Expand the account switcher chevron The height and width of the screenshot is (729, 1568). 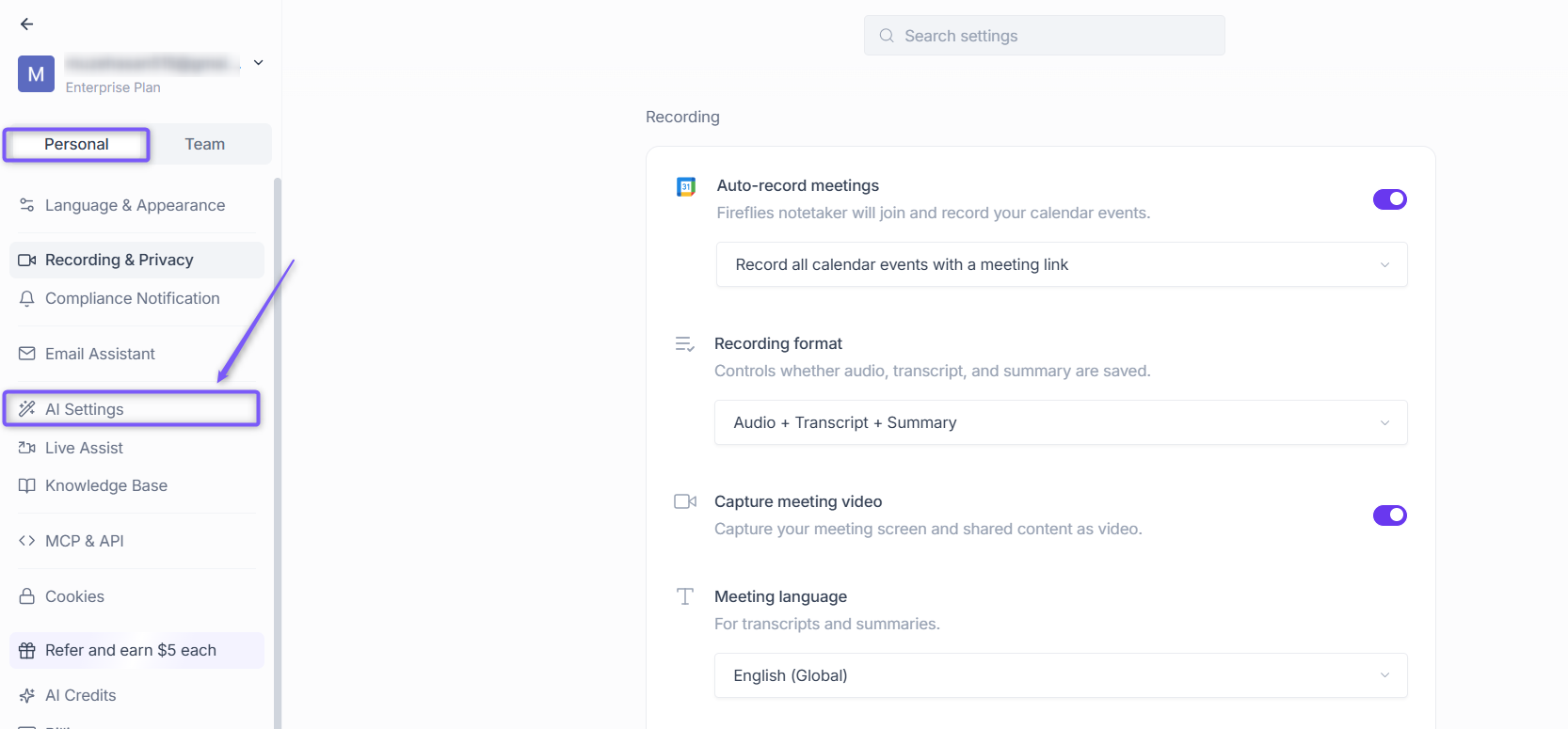[x=258, y=63]
